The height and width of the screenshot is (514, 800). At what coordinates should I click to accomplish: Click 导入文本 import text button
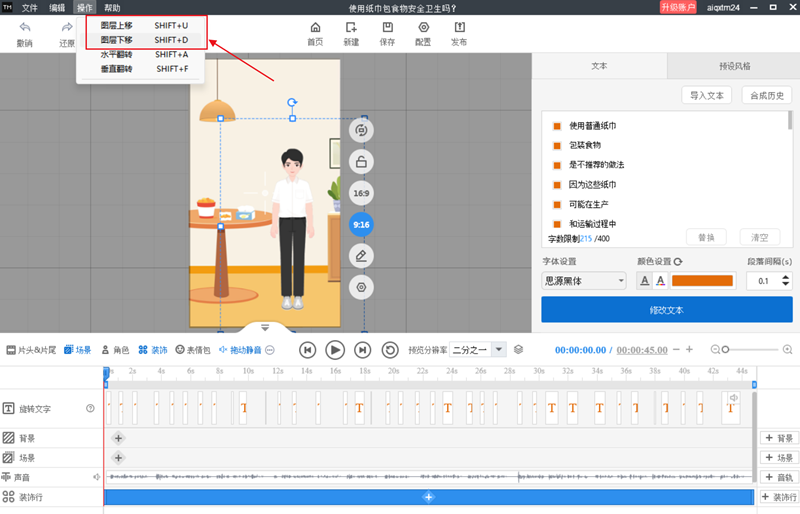pyautogui.click(x=707, y=95)
